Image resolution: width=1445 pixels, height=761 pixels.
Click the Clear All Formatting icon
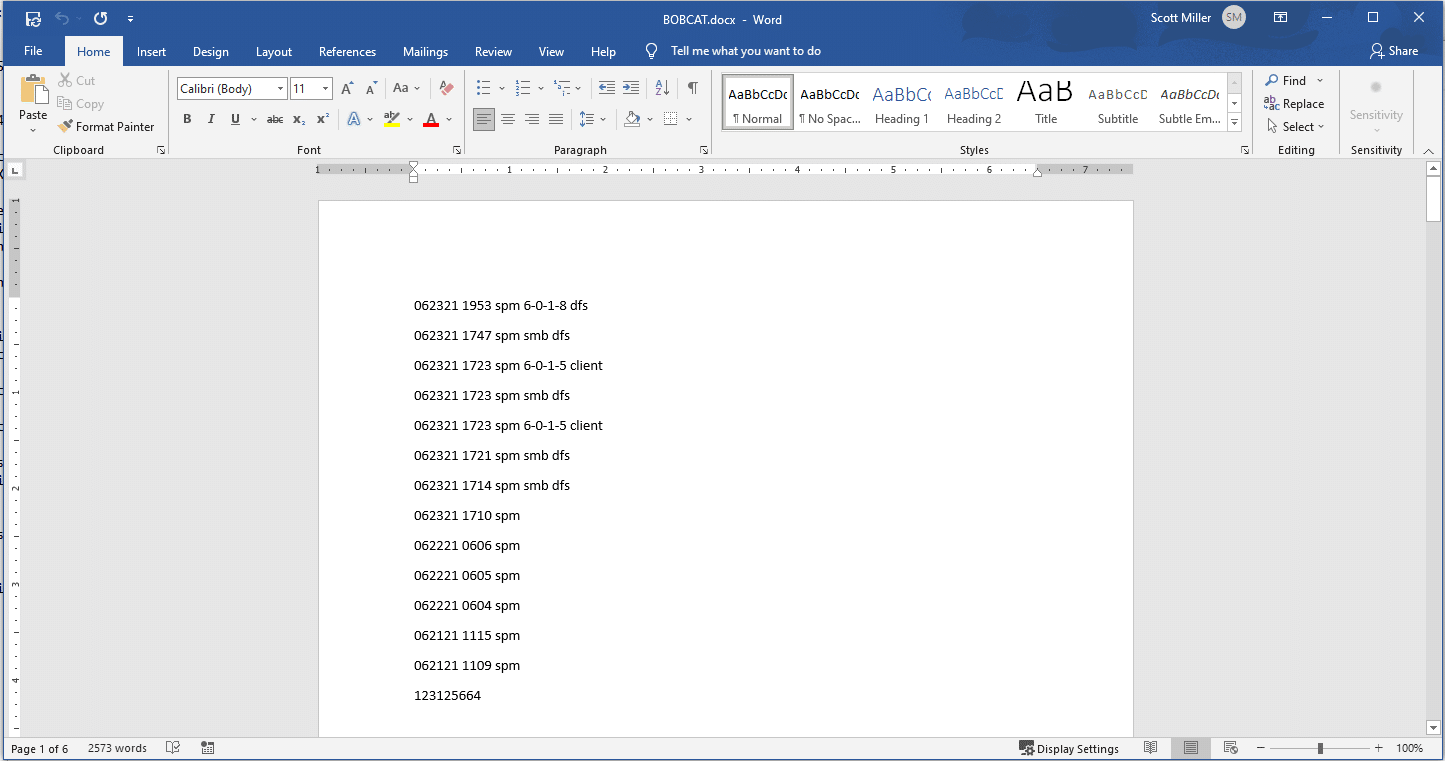pos(446,88)
